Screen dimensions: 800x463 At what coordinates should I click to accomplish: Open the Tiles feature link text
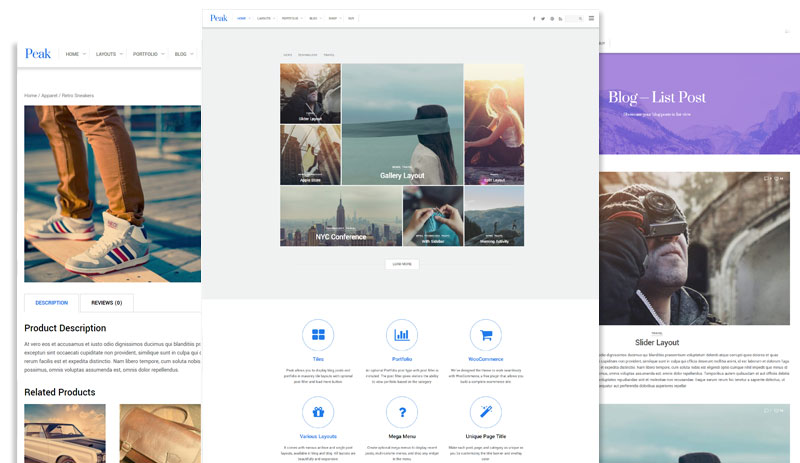318,359
